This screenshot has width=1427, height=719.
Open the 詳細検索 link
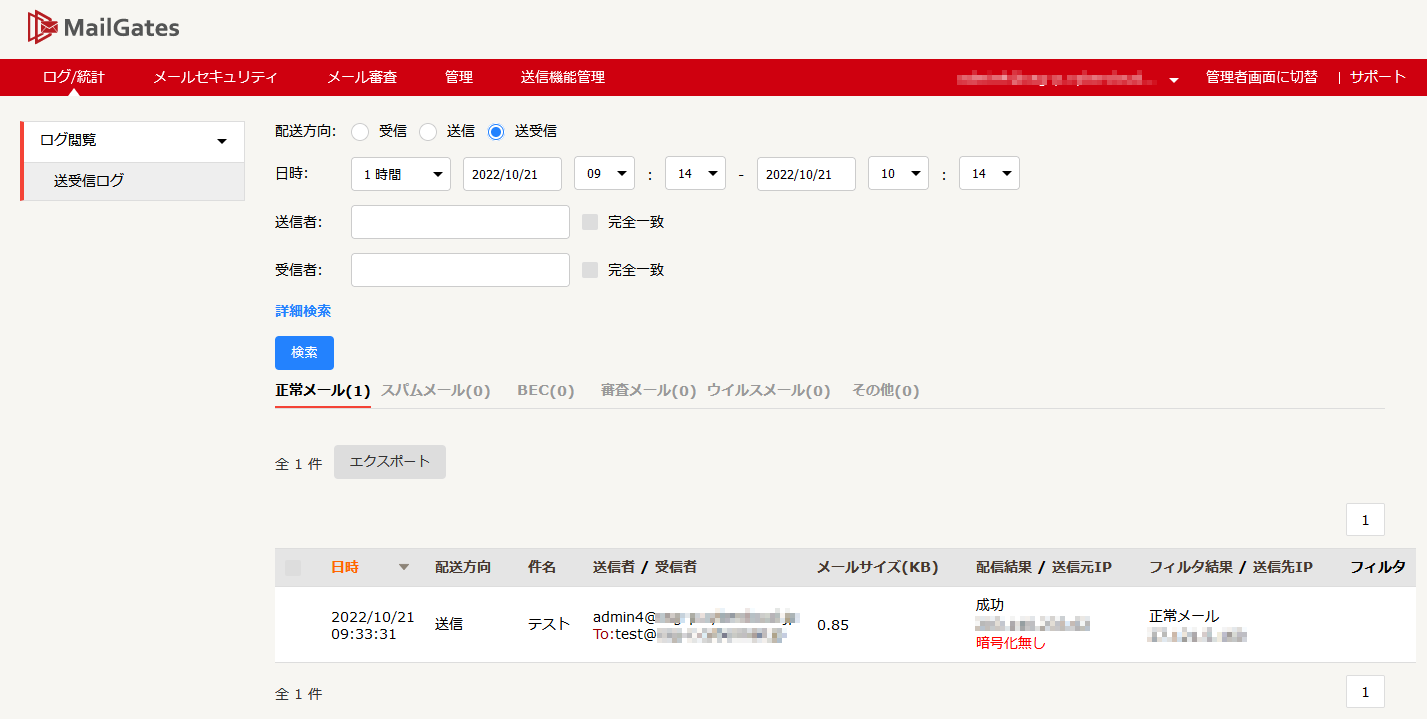[303, 311]
